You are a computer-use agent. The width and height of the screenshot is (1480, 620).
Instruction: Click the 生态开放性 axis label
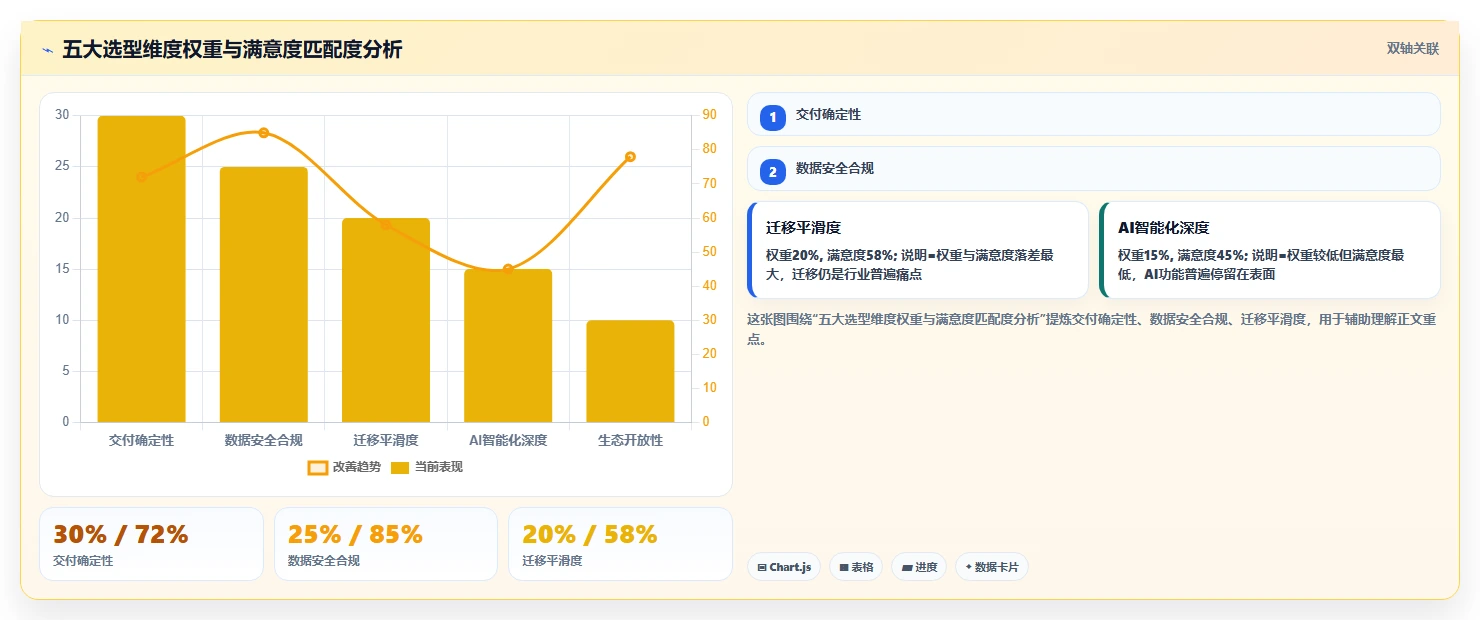(630, 440)
